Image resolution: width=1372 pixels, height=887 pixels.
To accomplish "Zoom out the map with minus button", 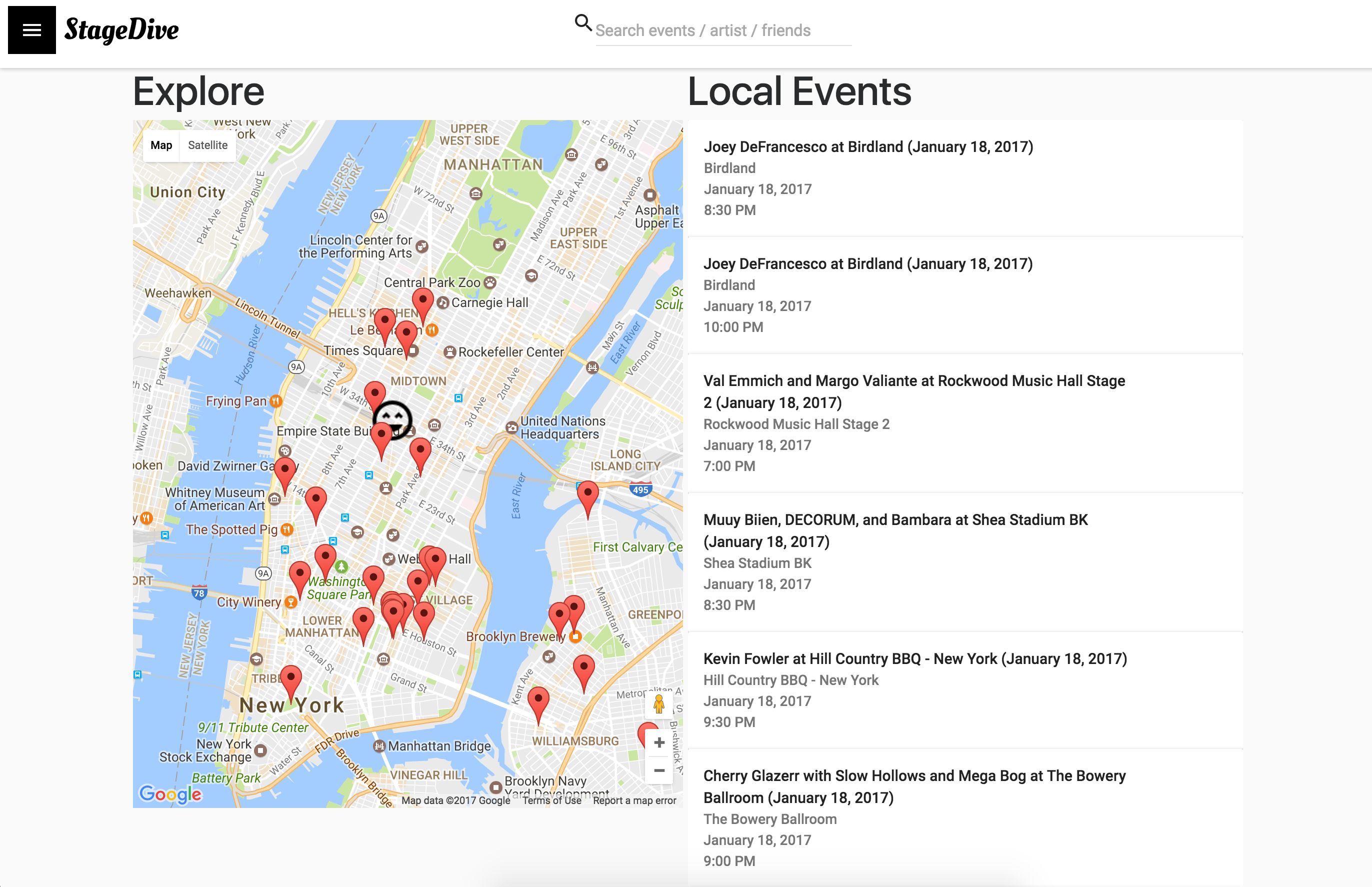I will coord(659,770).
